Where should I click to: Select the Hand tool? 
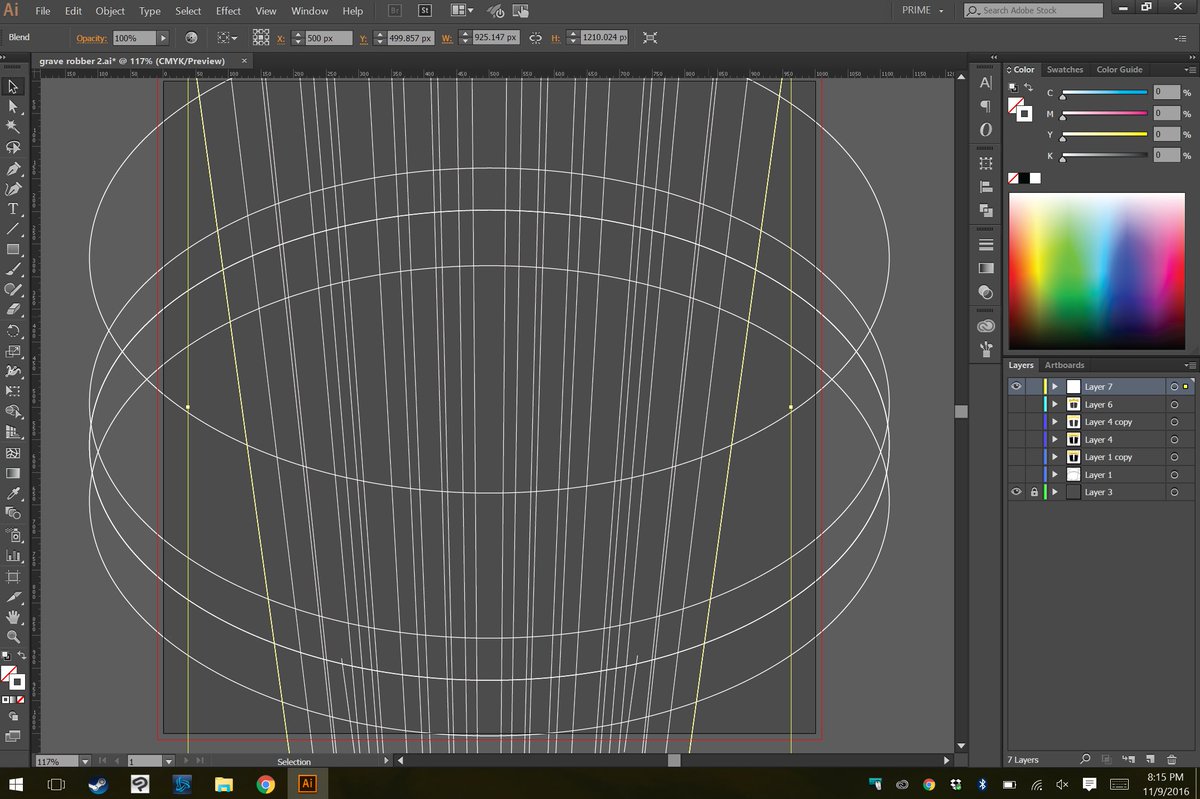(13, 617)
